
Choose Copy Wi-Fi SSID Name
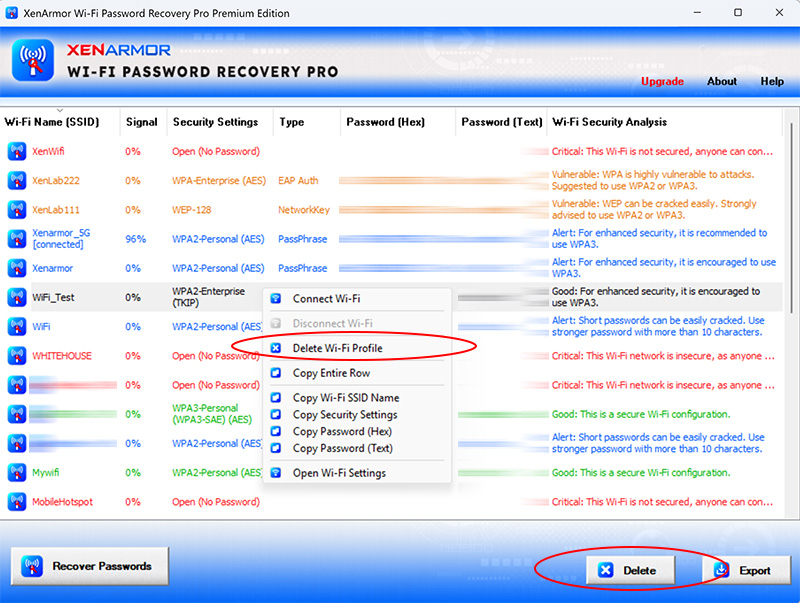point(345,398)
